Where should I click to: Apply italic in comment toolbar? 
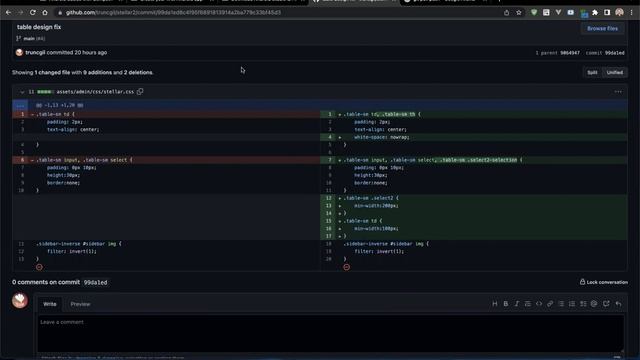[517, 304]
